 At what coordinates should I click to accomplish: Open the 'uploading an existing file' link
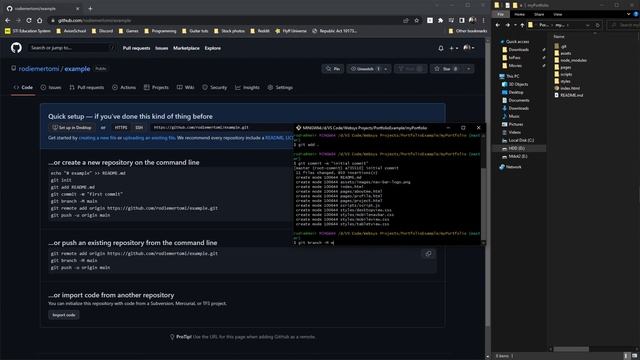point(149,138)
